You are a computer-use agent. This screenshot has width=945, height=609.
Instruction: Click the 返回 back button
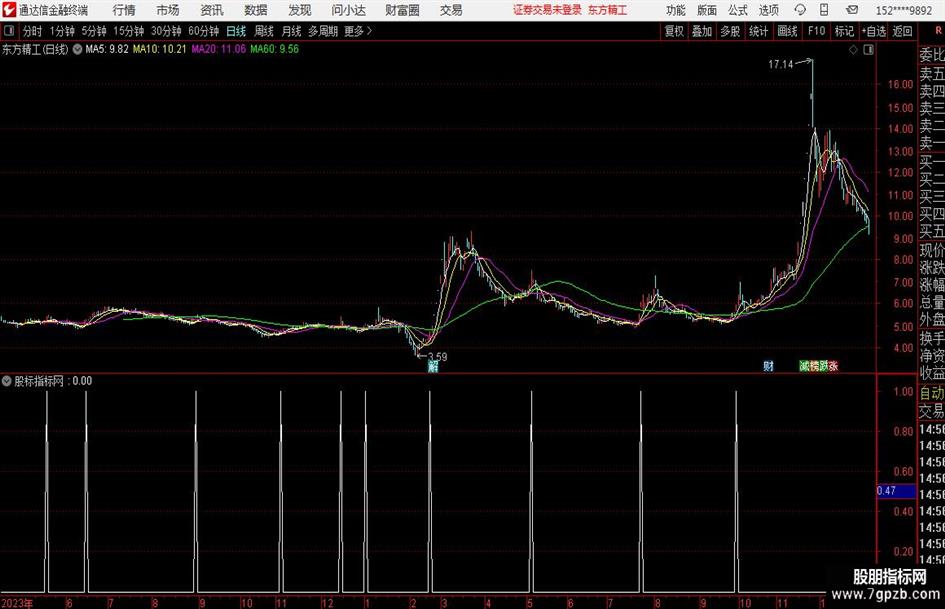(902, 31)
